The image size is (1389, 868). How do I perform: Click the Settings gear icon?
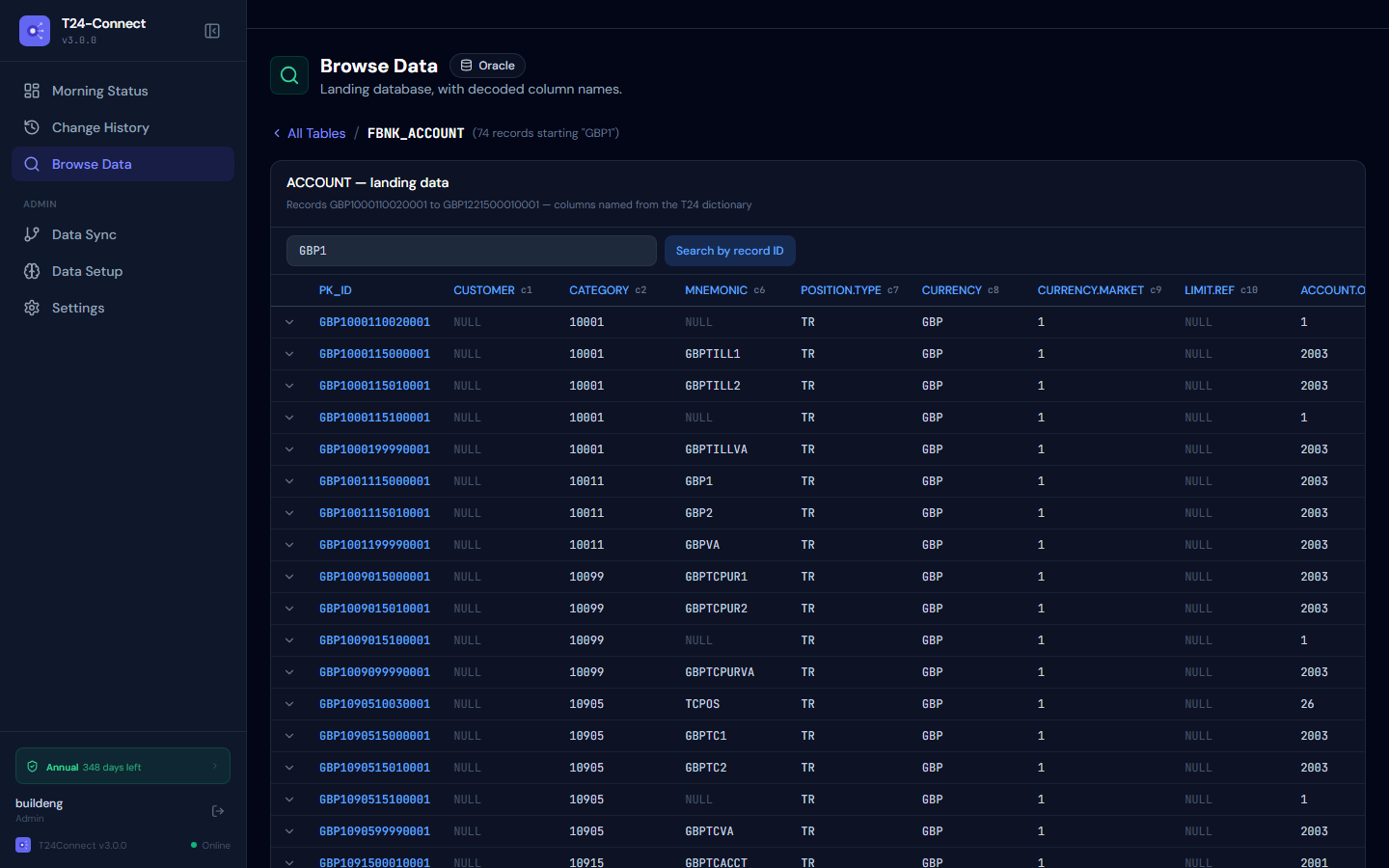coord(32,308)
